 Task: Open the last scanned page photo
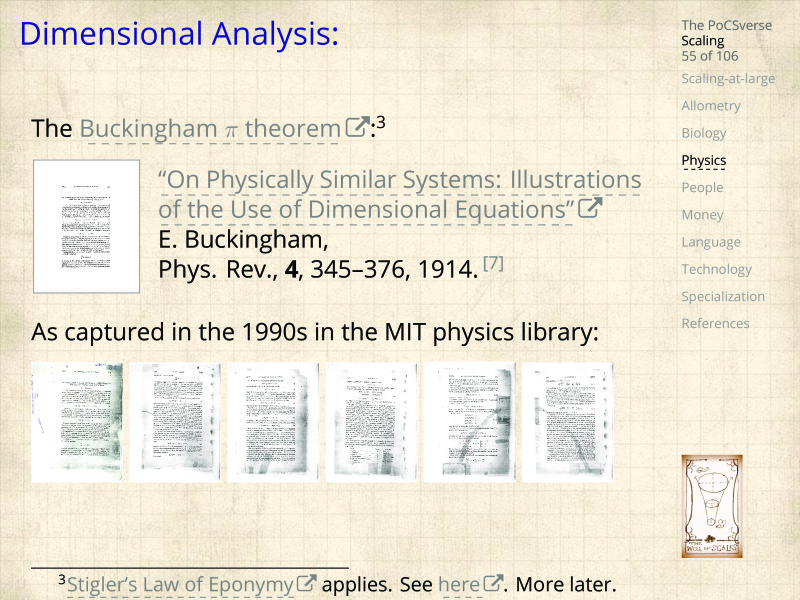pyautogui.click(x=568, y=422)
